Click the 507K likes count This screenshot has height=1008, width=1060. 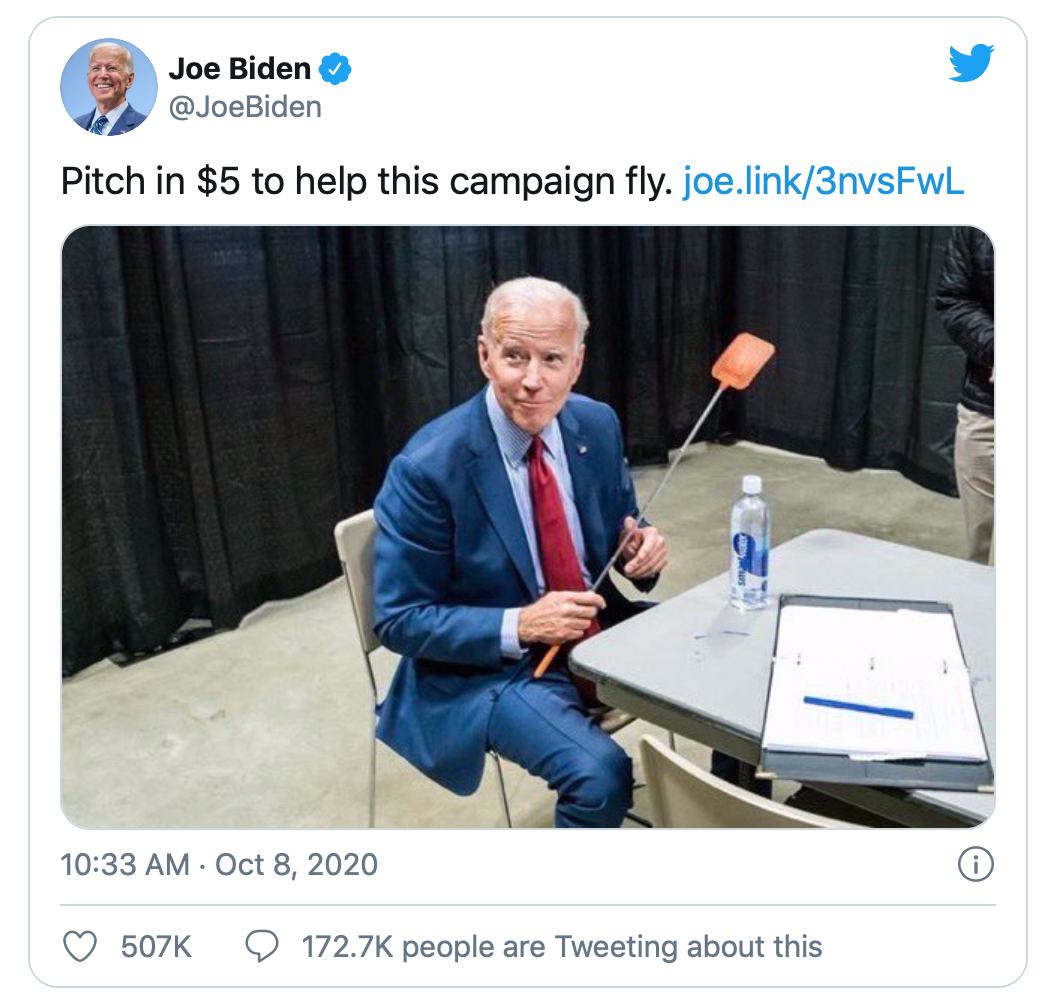(x=156, y=946)
